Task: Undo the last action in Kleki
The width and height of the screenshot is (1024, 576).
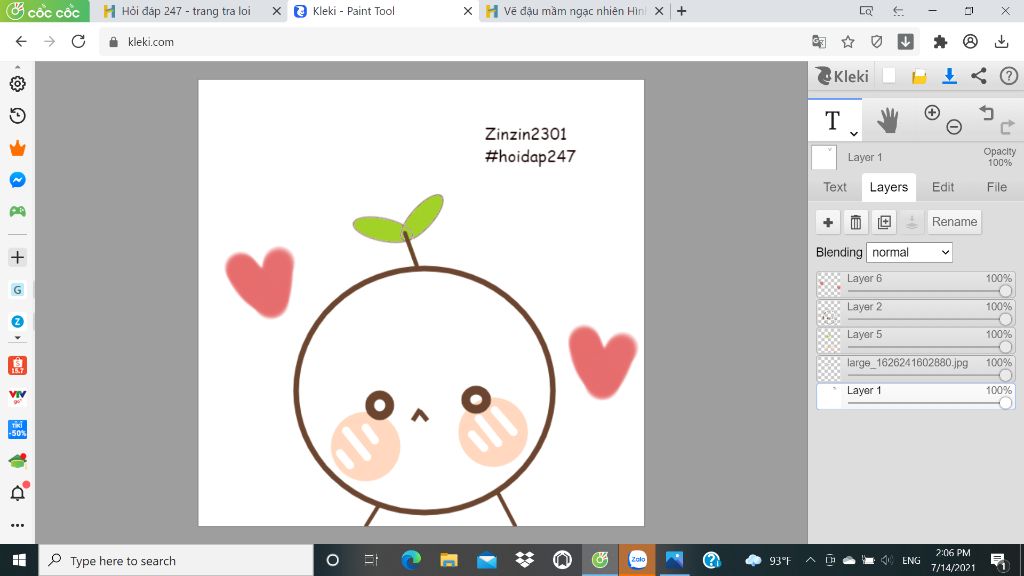Action: [x=986, y=113]
